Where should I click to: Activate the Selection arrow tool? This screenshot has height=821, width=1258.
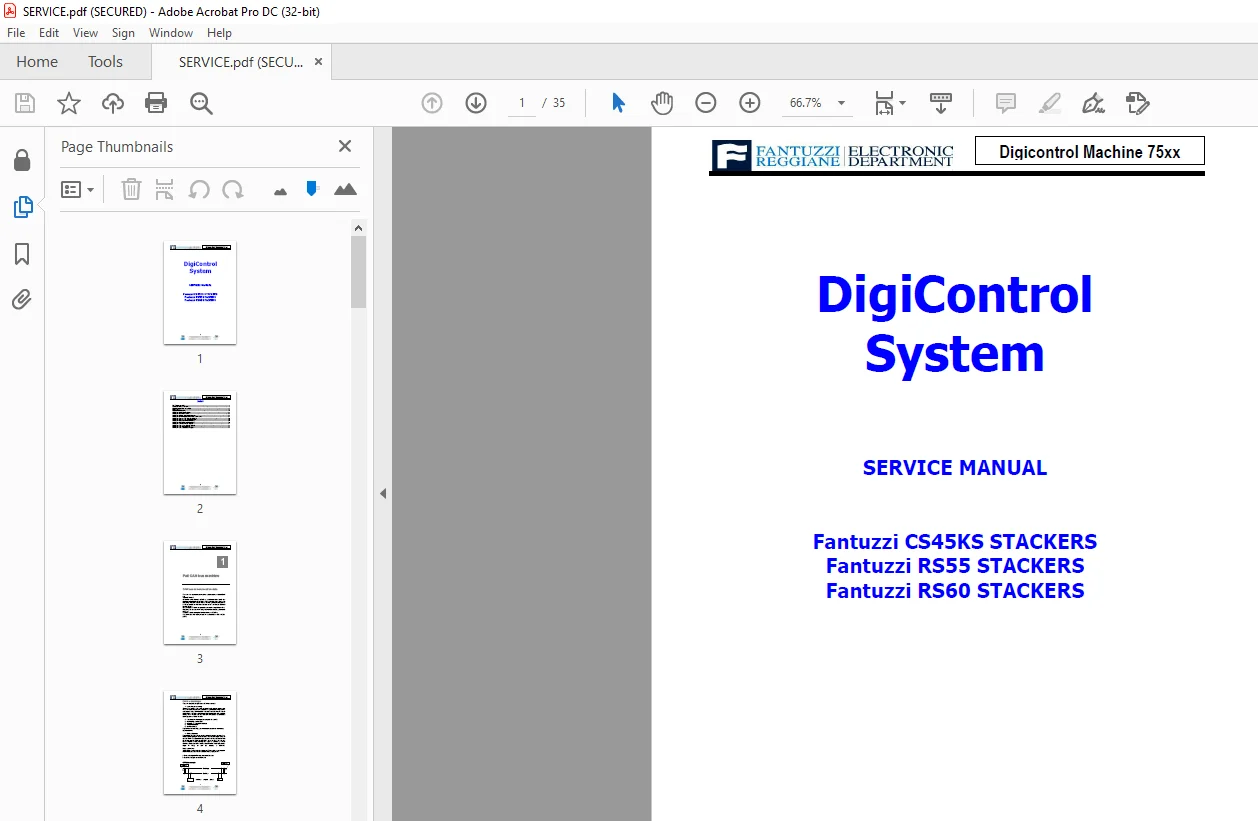point(618,103)
